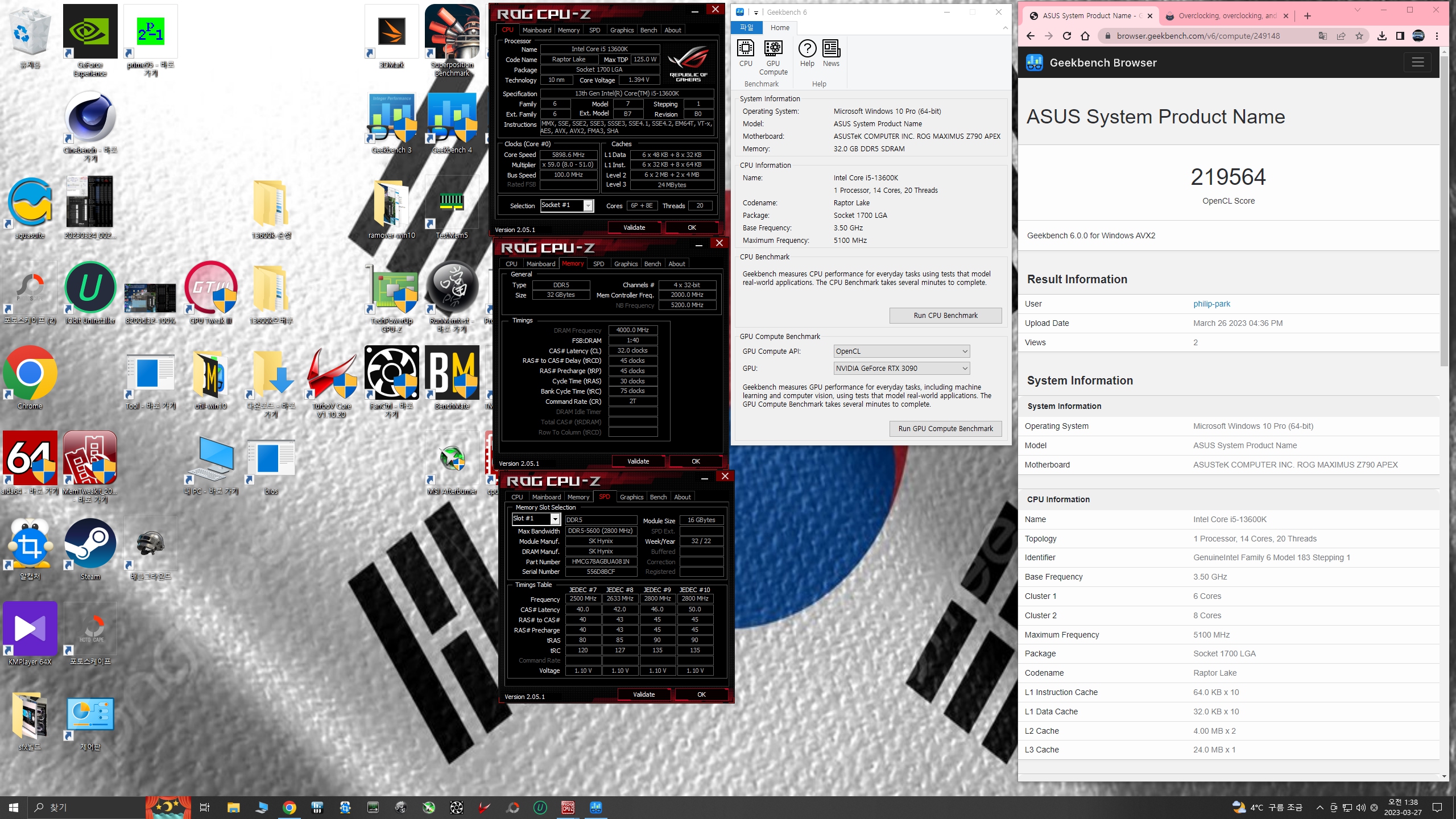This screenshot has height=819, width=1456.
Task: Open a new Chrome tab
Action: pyautogui.click(x=1308, y=16)
